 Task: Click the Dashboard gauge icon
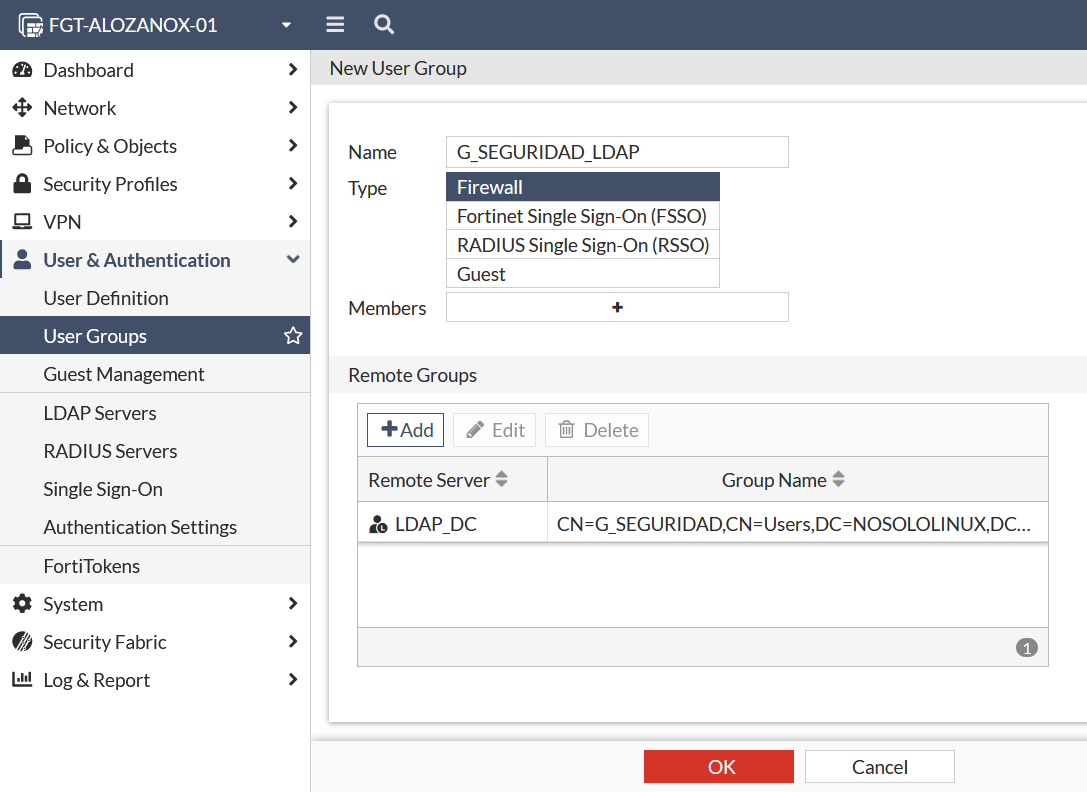pos(22,70)
